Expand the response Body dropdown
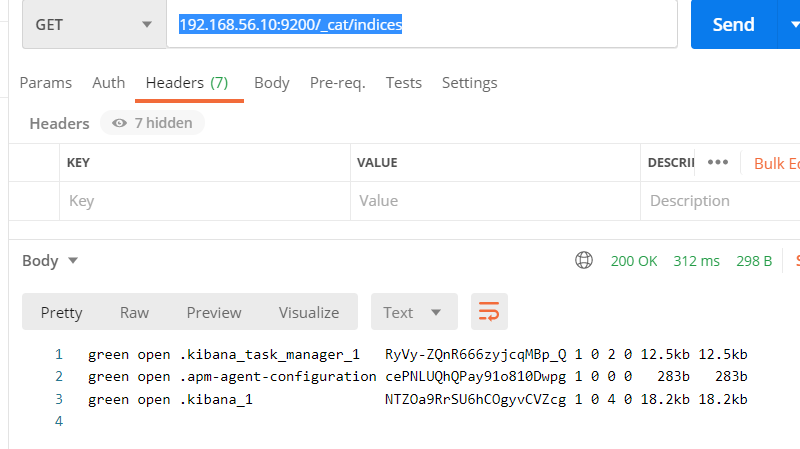 coord(49,261)
